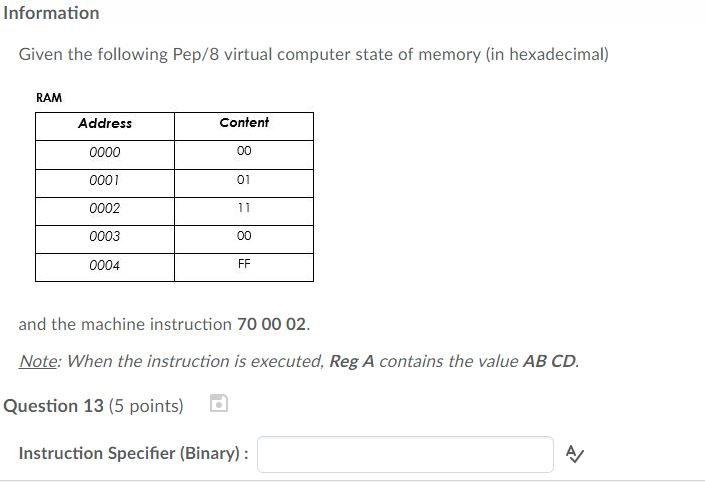Click the save status disk icon

point(219,403)
